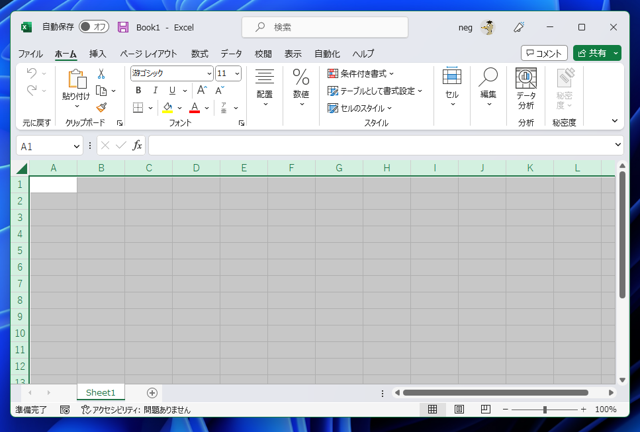Click the fill color bucket icon

click(167, 108)
